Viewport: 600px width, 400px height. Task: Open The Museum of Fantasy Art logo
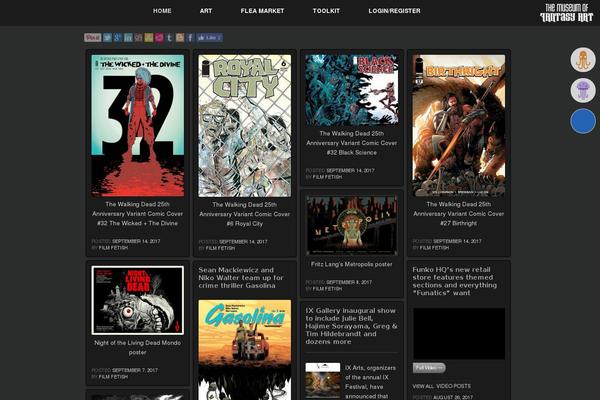(566, 13)
